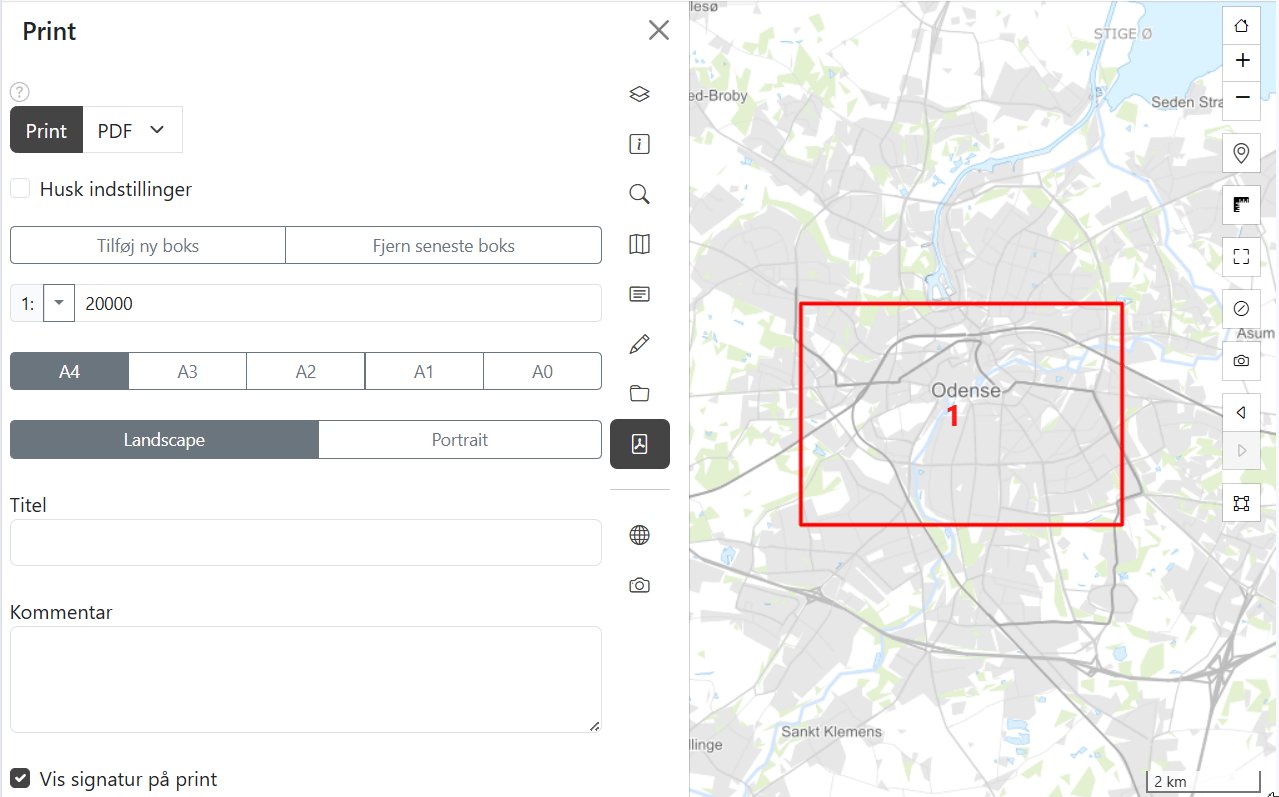The height and width of the screenshot is (797, 1279).
Task: Zoom in on the map
Action: (x=1242, y=61)
